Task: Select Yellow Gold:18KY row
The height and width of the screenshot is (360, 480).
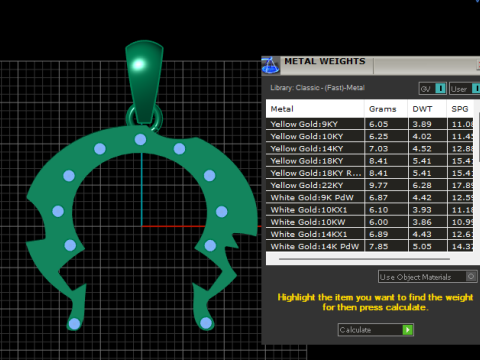Action: pos(369,161)
